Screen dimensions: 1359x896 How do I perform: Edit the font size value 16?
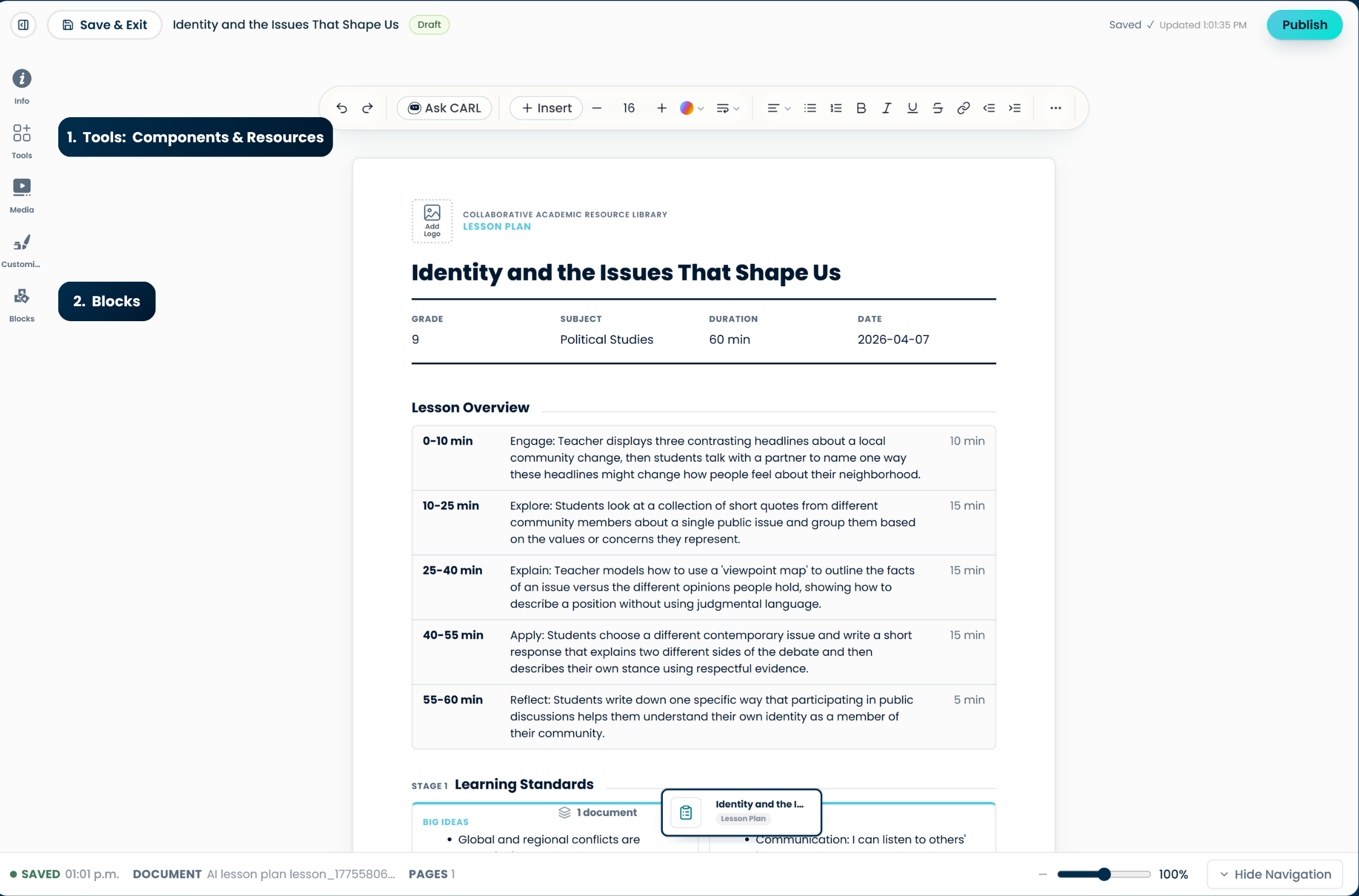pyautogui.click(x=629, y=108)
